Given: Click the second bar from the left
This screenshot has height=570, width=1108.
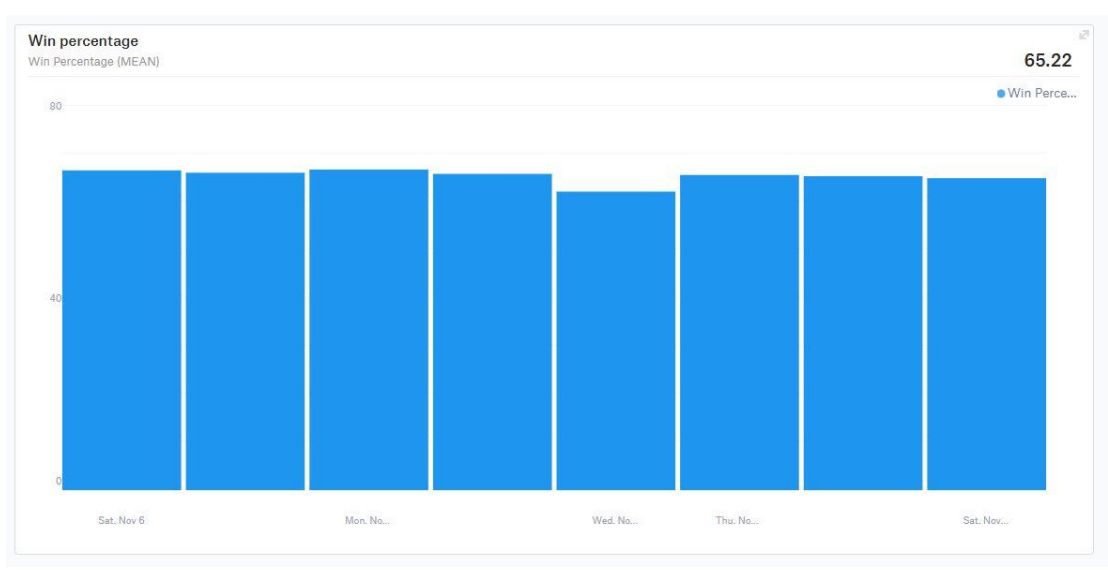Looking at the screenshot, I should click(245, 331).
